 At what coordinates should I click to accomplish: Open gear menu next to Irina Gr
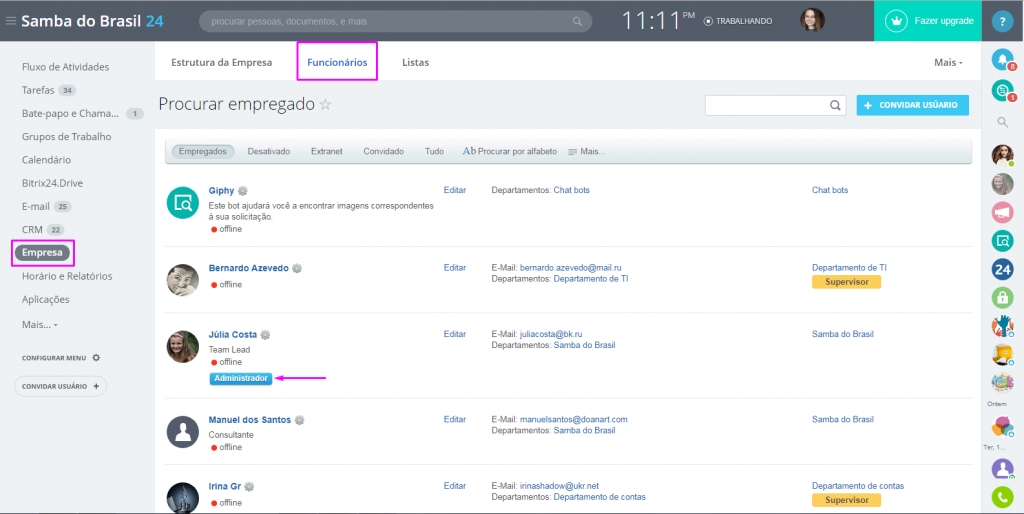[x=249, y=487]
